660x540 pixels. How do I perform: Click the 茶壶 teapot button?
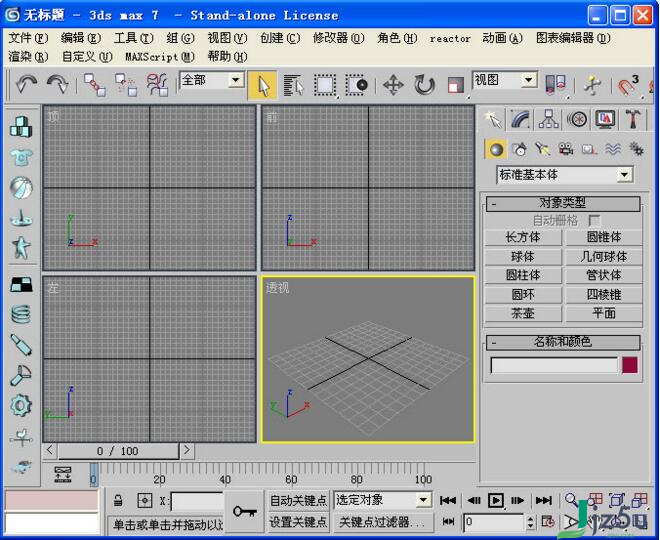coord(523,313)
